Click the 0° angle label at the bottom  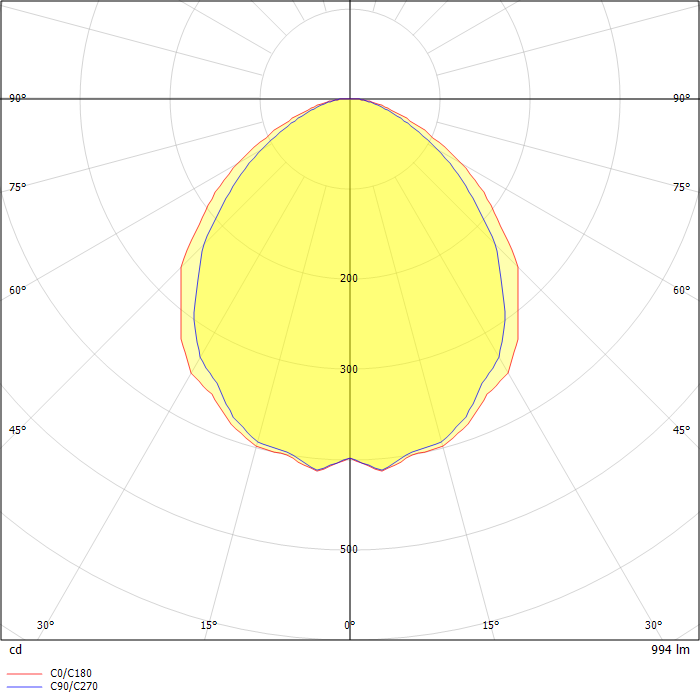click(x=350, y=625)
